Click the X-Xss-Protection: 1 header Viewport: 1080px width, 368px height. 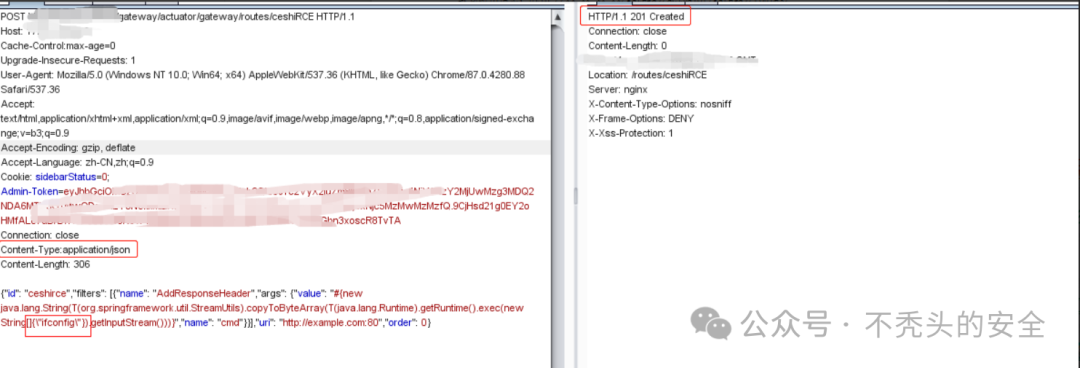(631, 133)
